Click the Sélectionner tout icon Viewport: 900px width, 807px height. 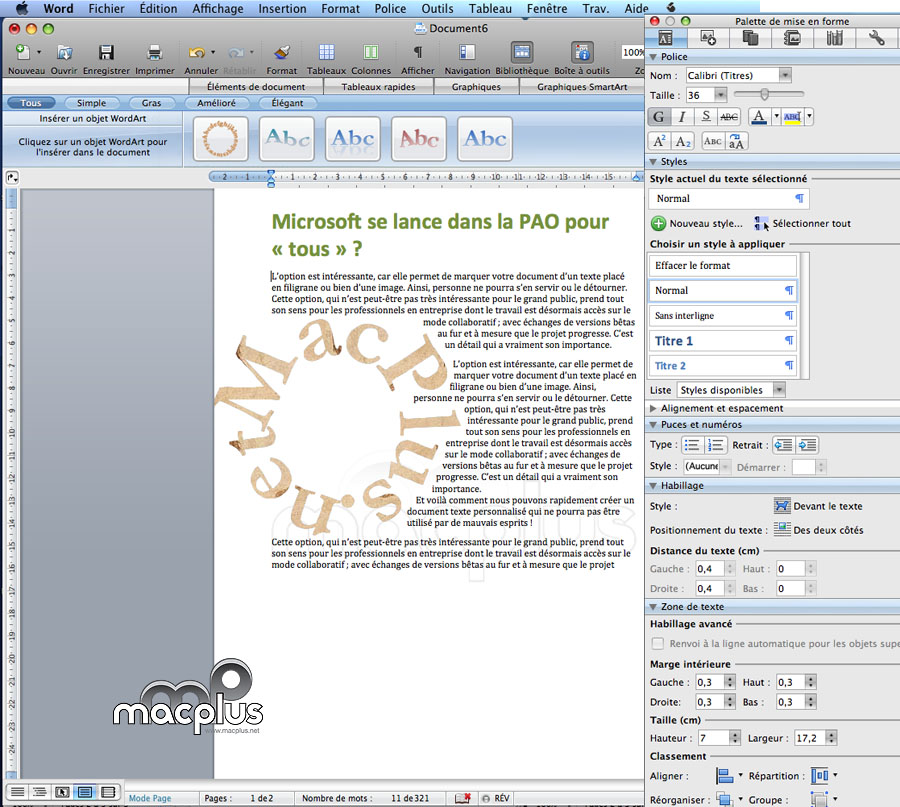click(x=762, y=223)
